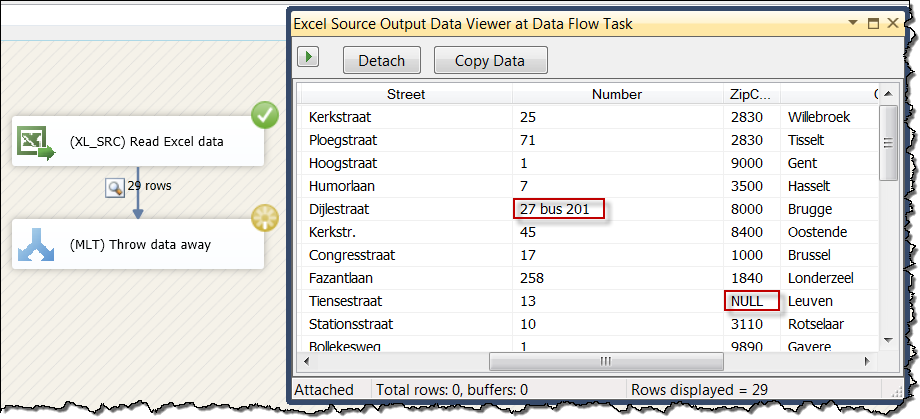The height and width of the screenshot is (419, 920).
Task: Select the number 258 cell
Action: [x=618, y=278]
